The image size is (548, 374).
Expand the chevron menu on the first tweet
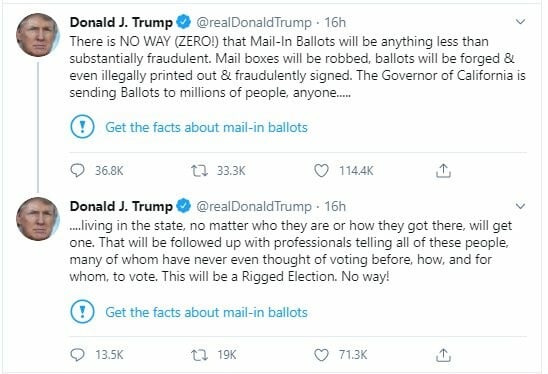pos(520,22)
